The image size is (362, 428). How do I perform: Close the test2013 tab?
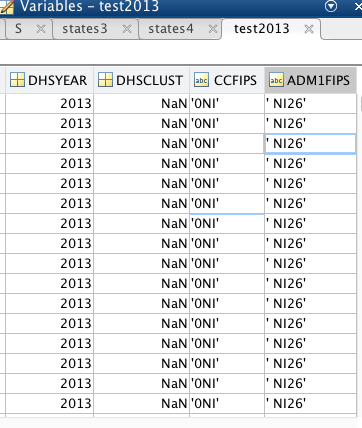[x=309, y=29]
